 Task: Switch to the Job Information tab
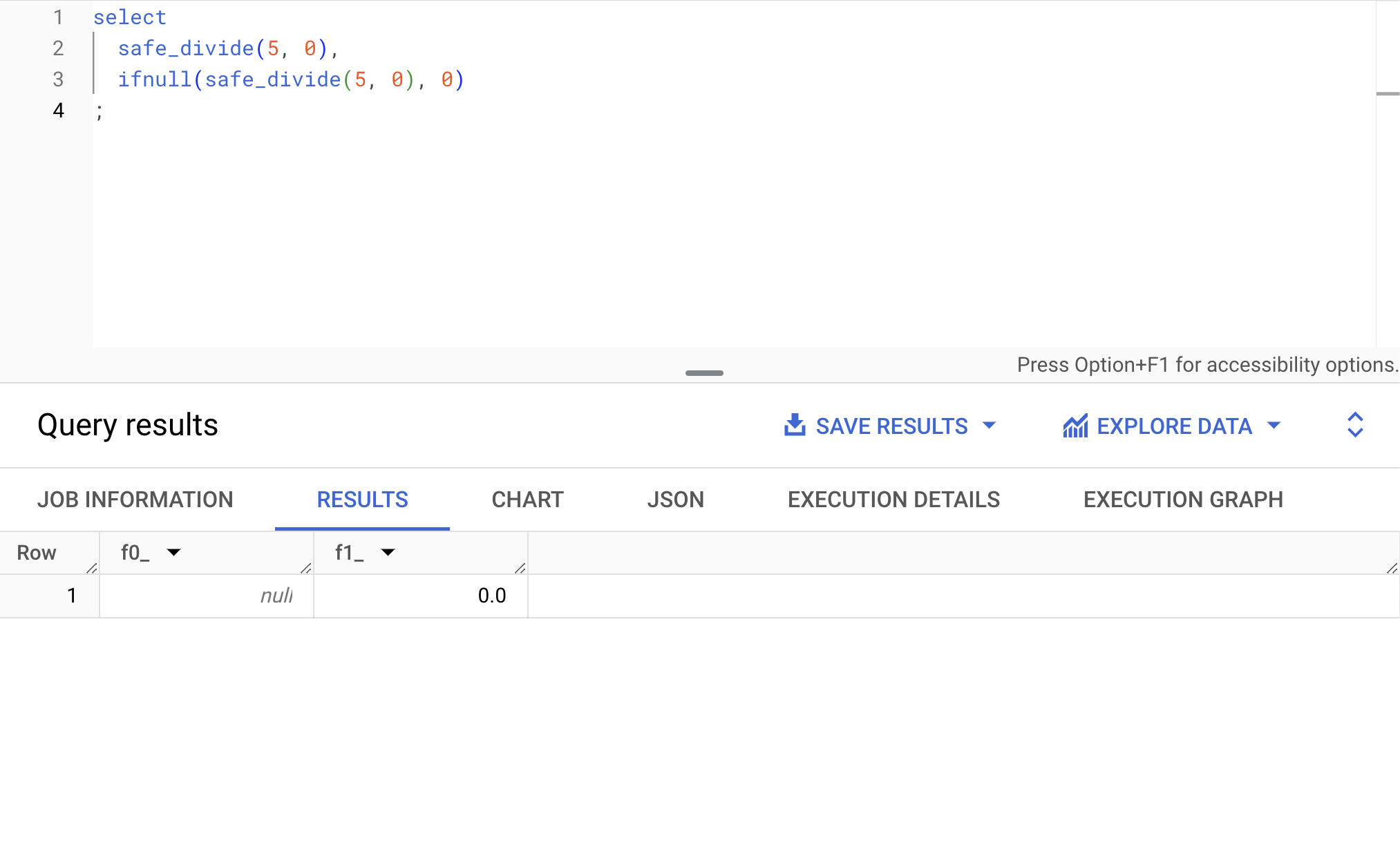click(x=135, y=500)
